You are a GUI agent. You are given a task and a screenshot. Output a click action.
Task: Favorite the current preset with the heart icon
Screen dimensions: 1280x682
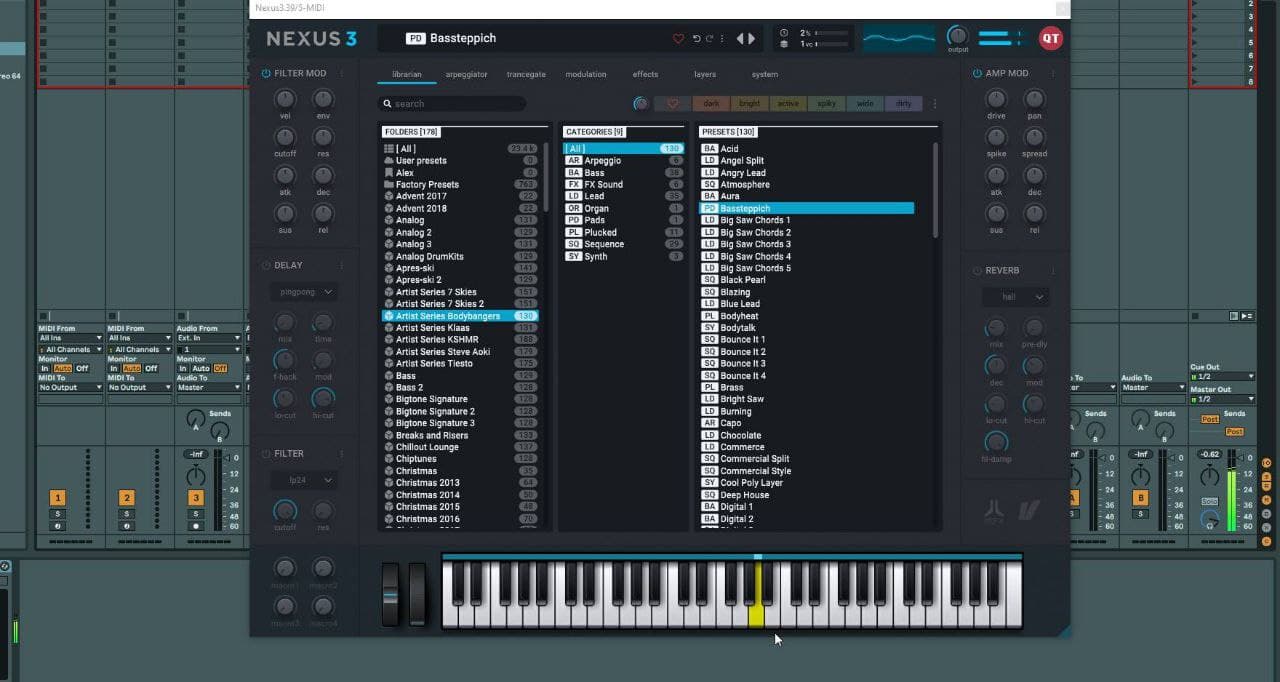tap(678, 39)
